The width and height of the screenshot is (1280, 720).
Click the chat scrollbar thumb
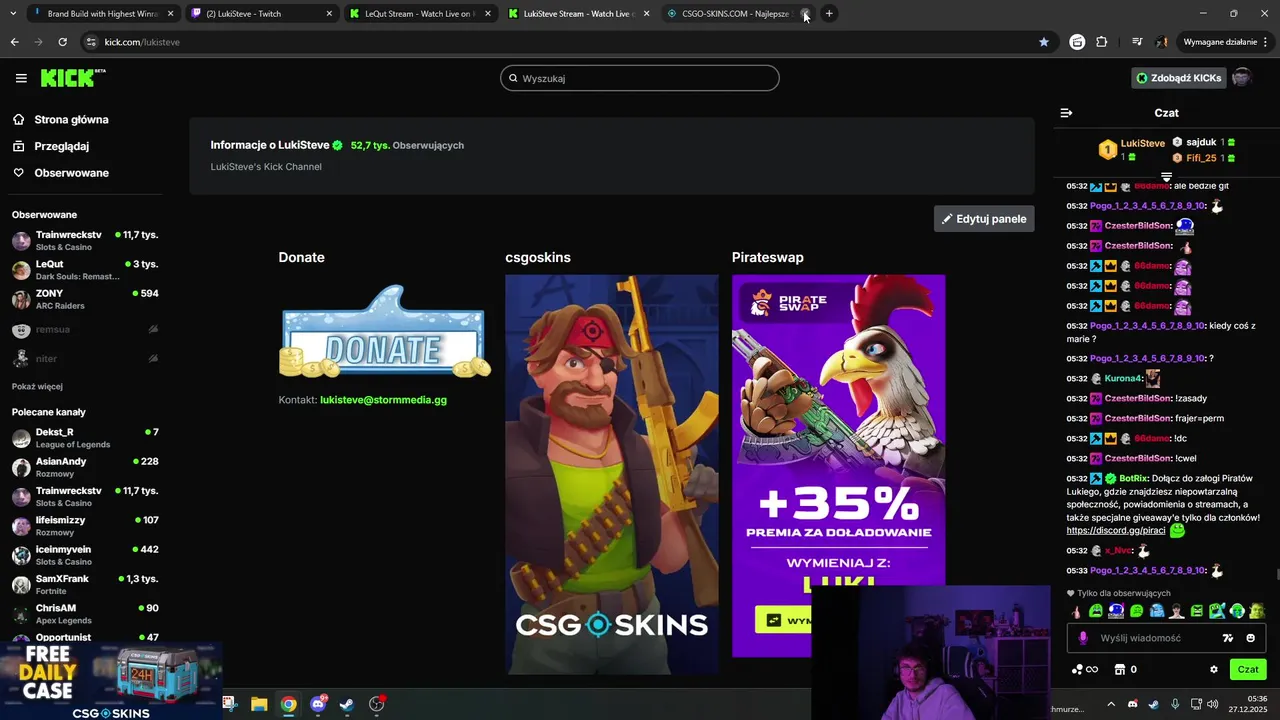point(1276,574)
